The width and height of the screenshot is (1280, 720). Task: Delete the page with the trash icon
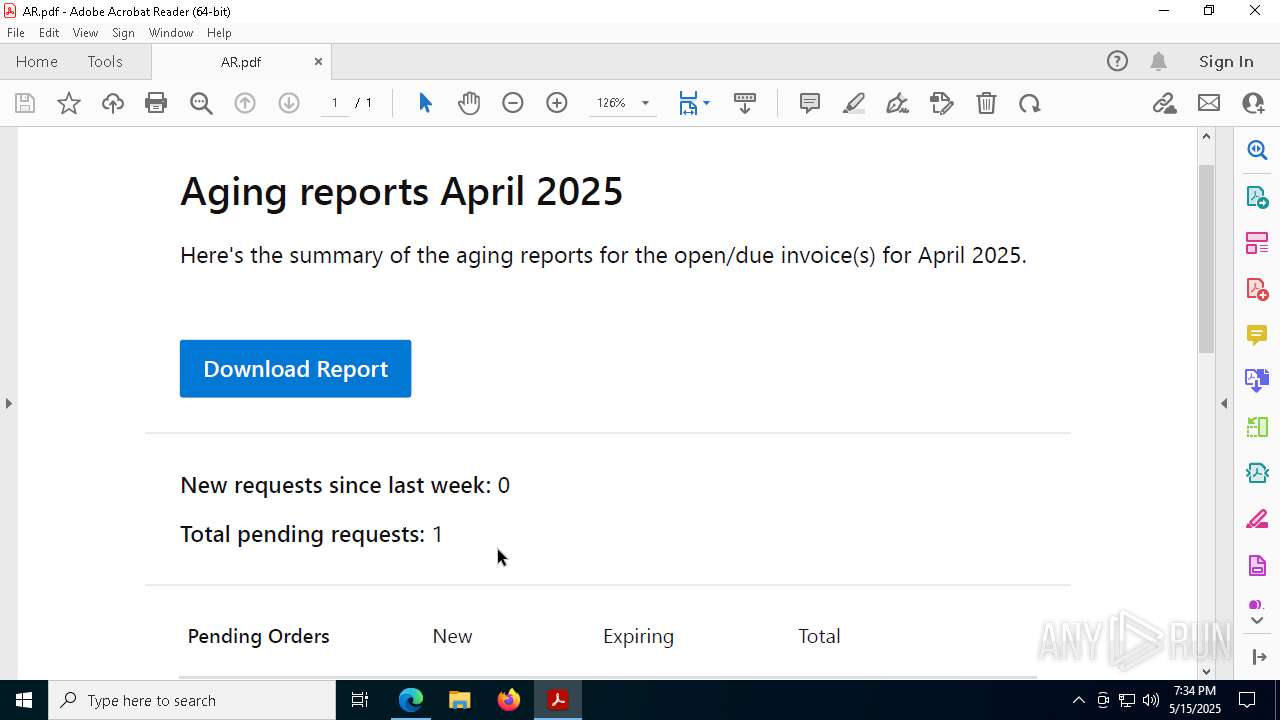986,103
